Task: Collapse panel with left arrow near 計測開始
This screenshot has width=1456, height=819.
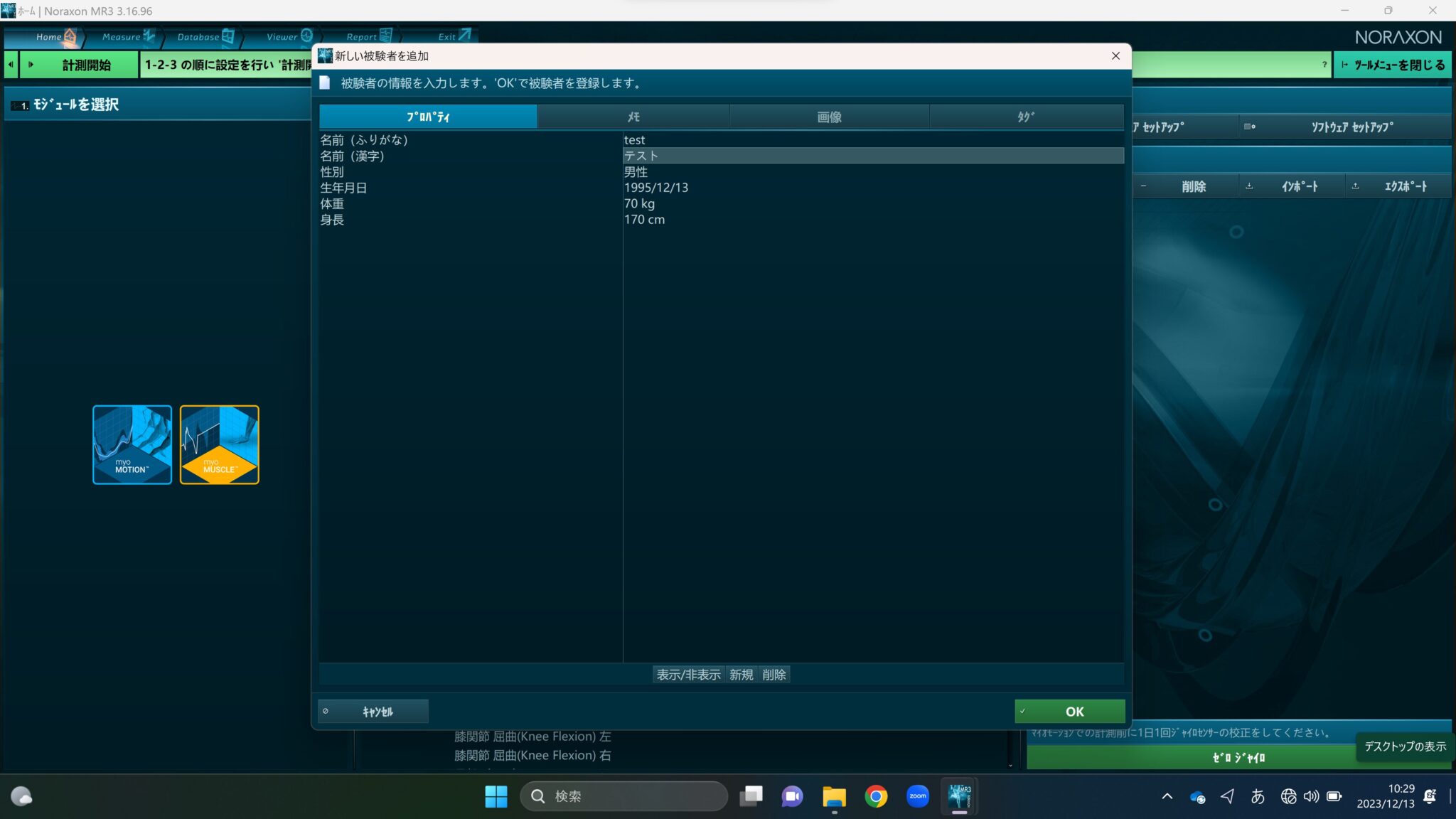Action: tap(10, 65)
